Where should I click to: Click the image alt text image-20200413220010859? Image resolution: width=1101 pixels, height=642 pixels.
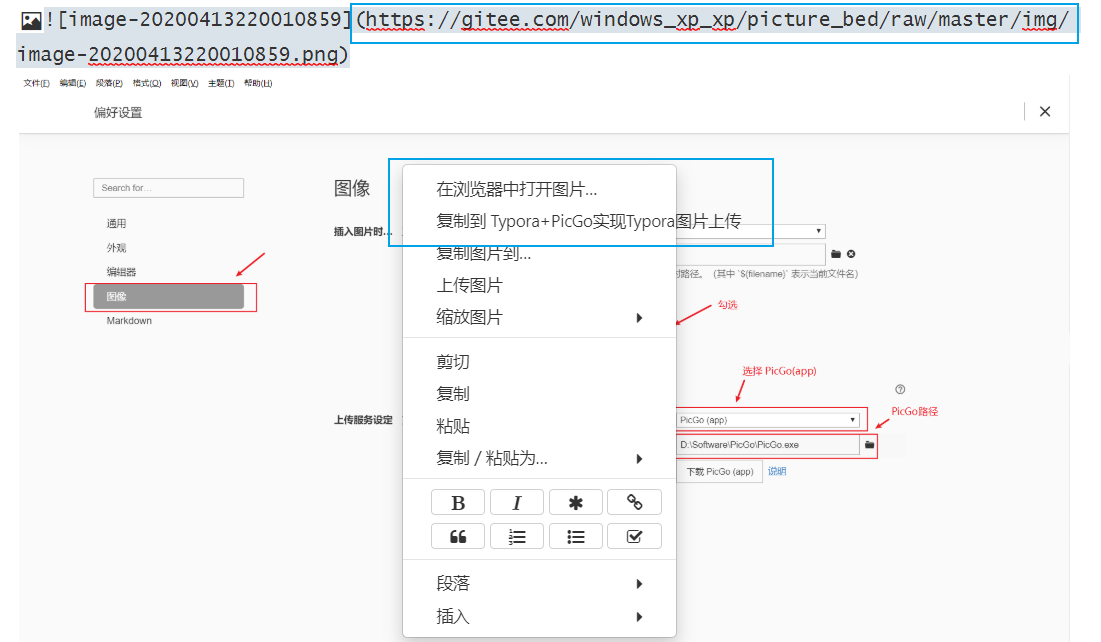click(205, 20)
